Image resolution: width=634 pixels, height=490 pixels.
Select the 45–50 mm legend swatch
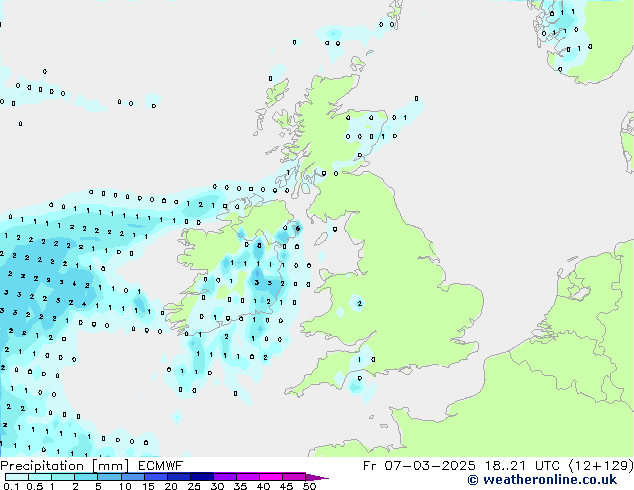point(294,477)
